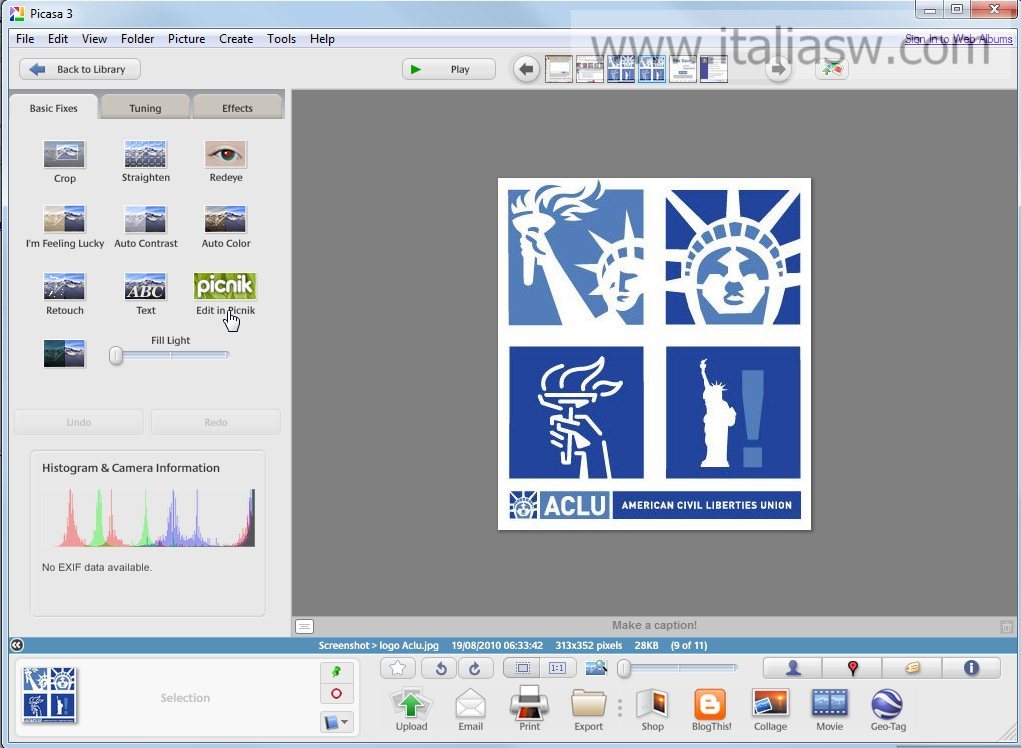Select the first filmstrip thumbnail
This screenshot has height=748, width=1021.
click(558, 69)
